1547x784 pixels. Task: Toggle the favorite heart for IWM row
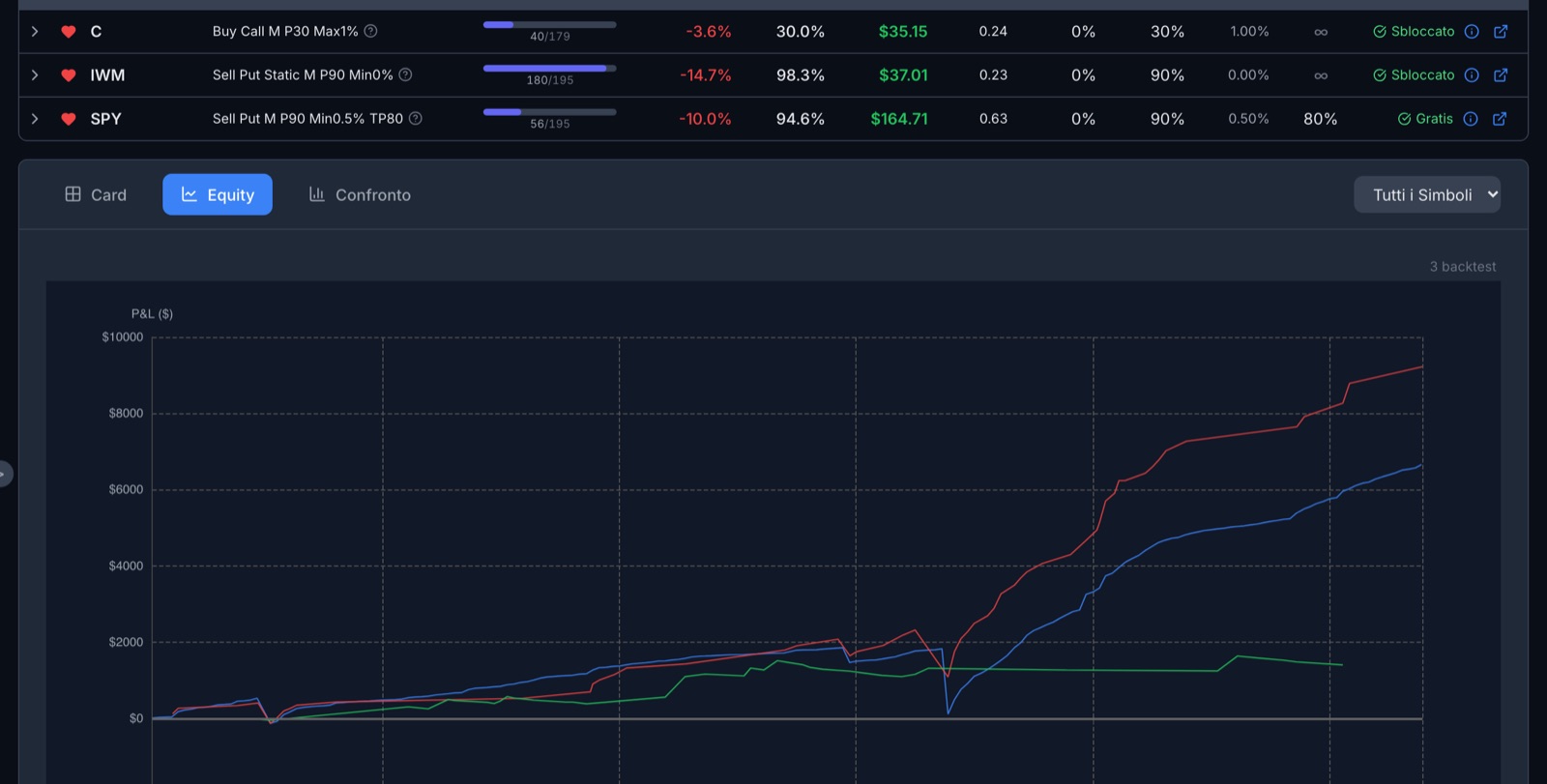click(x=69, y=75)
